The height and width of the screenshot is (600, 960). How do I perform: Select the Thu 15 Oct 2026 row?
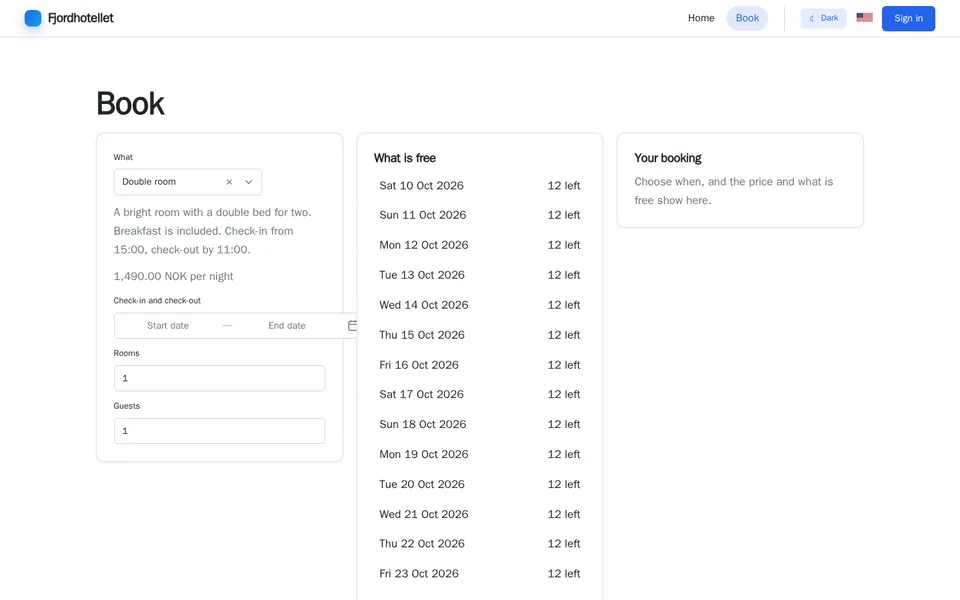(x=479, y=335)
